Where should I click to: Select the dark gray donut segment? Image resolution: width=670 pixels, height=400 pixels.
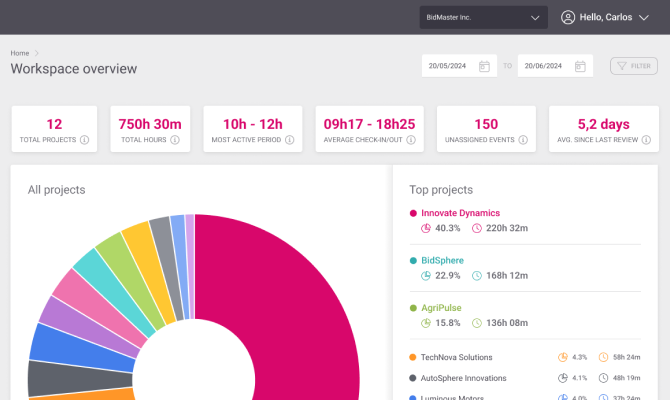79,378
